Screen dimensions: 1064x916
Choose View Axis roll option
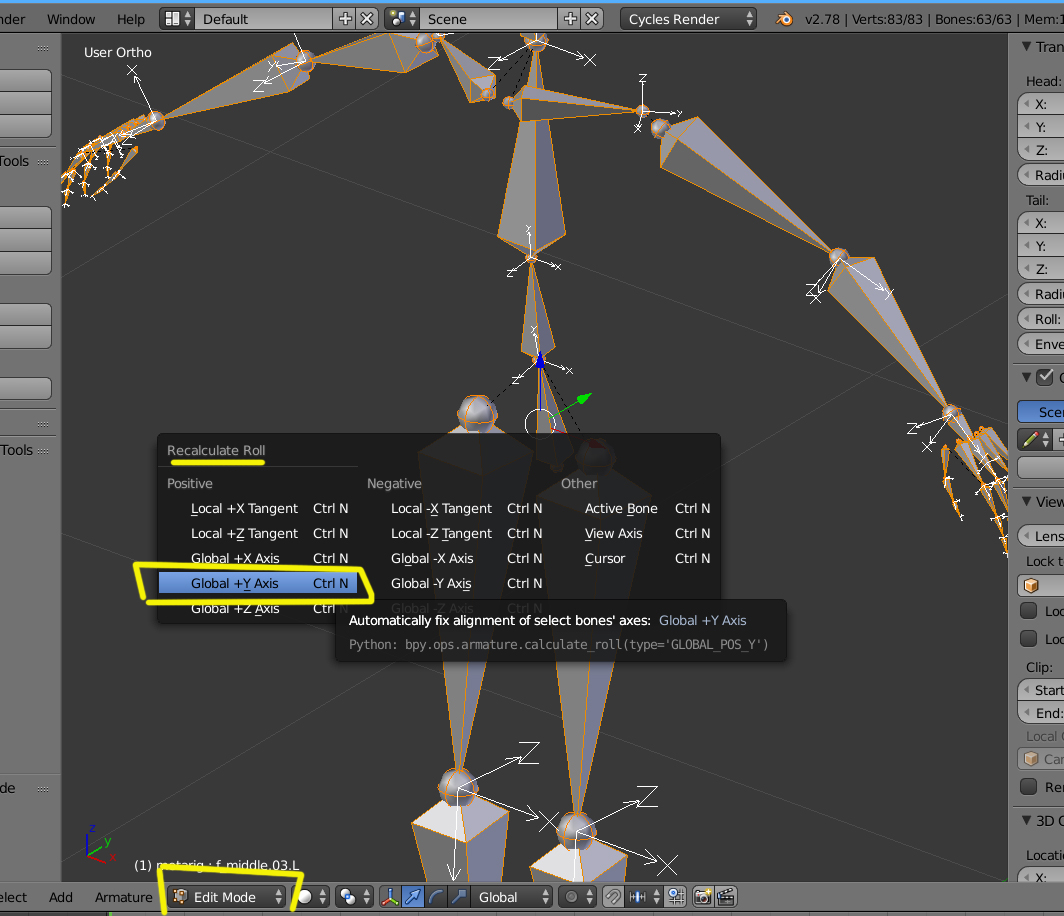coord(636,533)
